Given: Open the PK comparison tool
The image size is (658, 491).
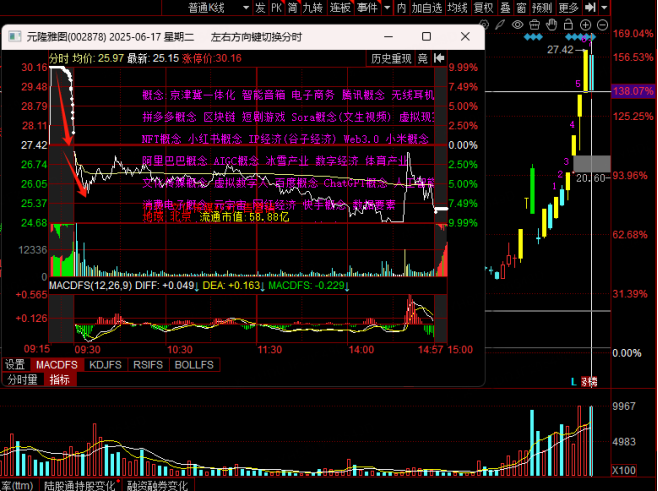Looking at the screenshot, I should click(x=277, y=8).
